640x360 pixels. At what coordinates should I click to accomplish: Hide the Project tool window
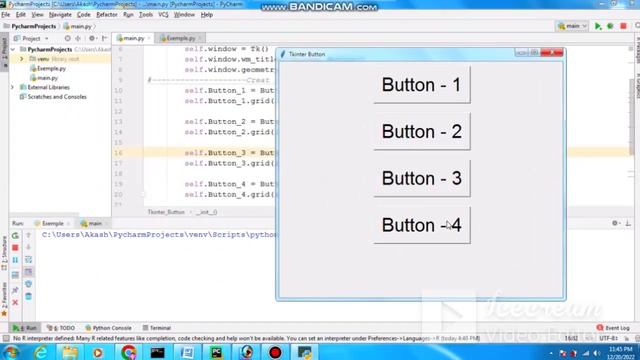(x=104, y=38)
